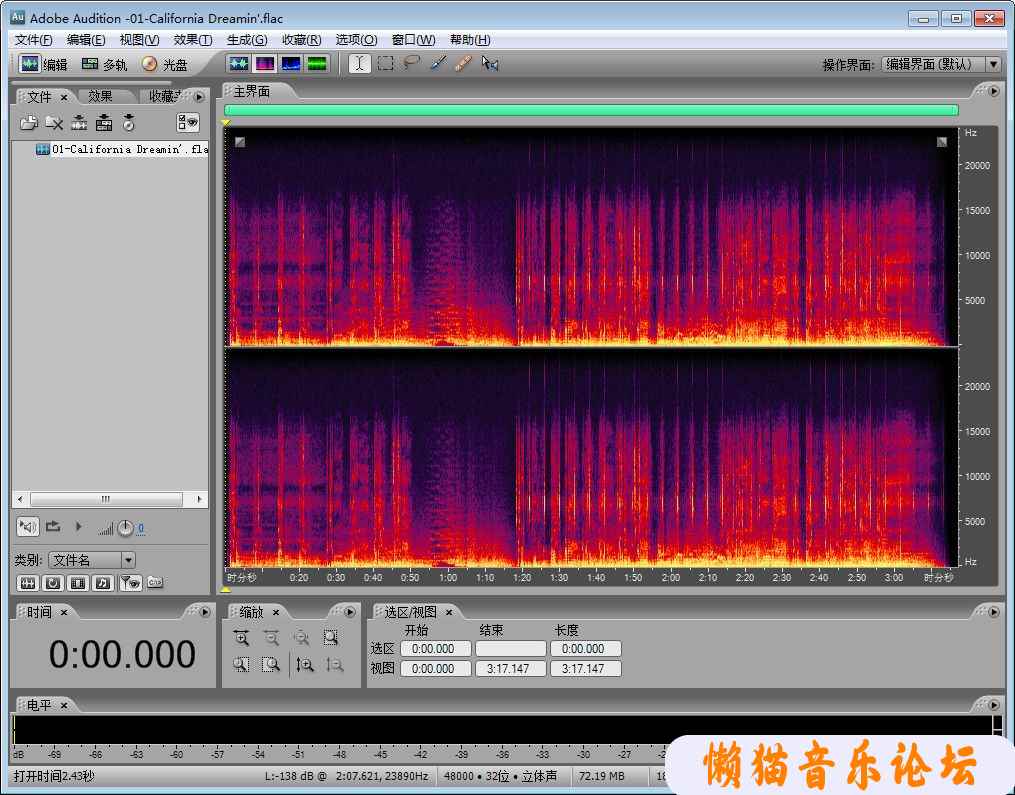This screenshot has height=795, width=1015.
Task: Show spectral phase display mode
Action: pos(317,63)
